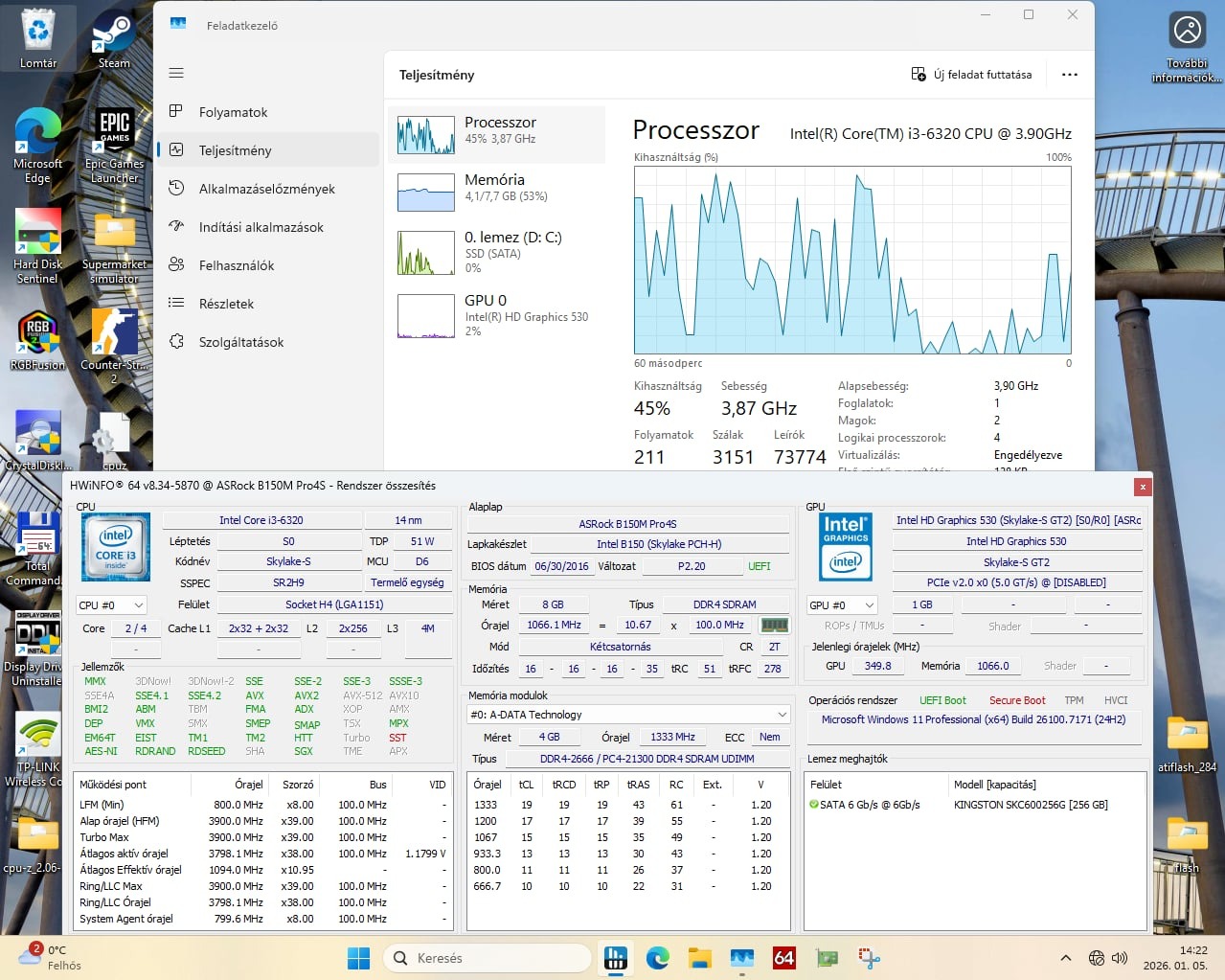This screenshot has width=1225, height=980.
Task: Open Epic Games Launcher desktop icon
Action: [114, 144]
